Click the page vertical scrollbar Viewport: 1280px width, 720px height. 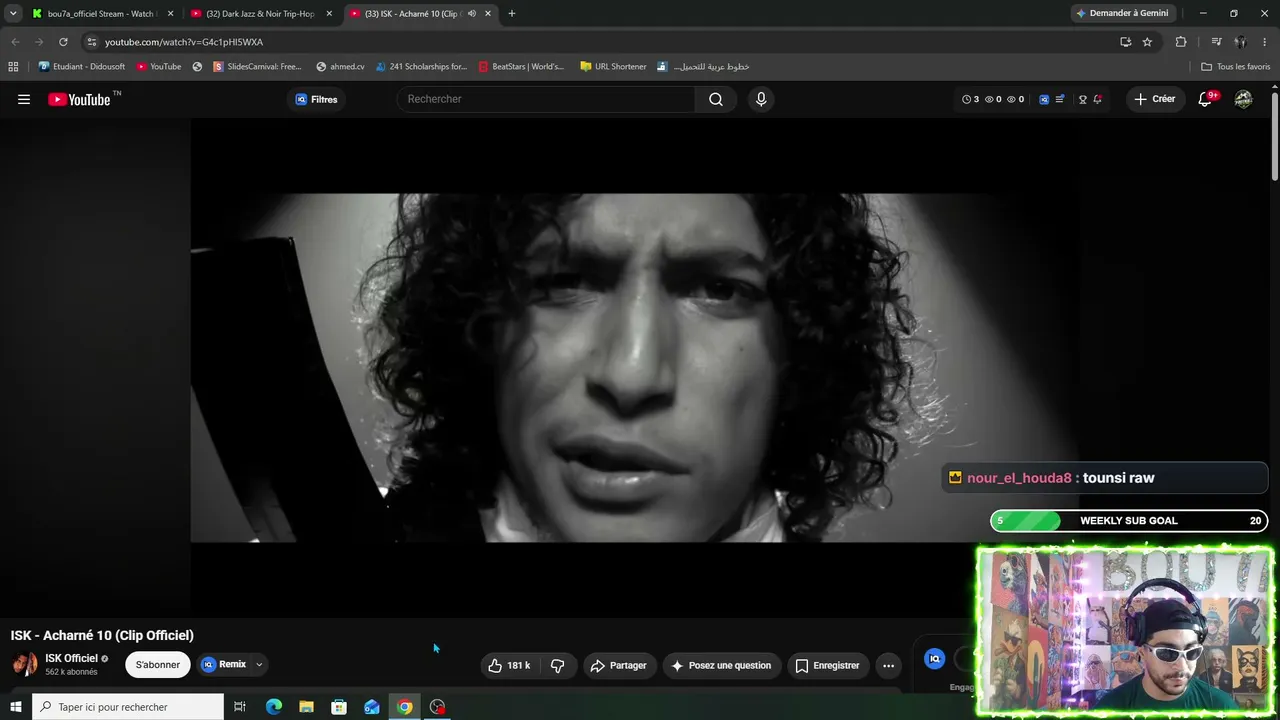coord(1274,138)
